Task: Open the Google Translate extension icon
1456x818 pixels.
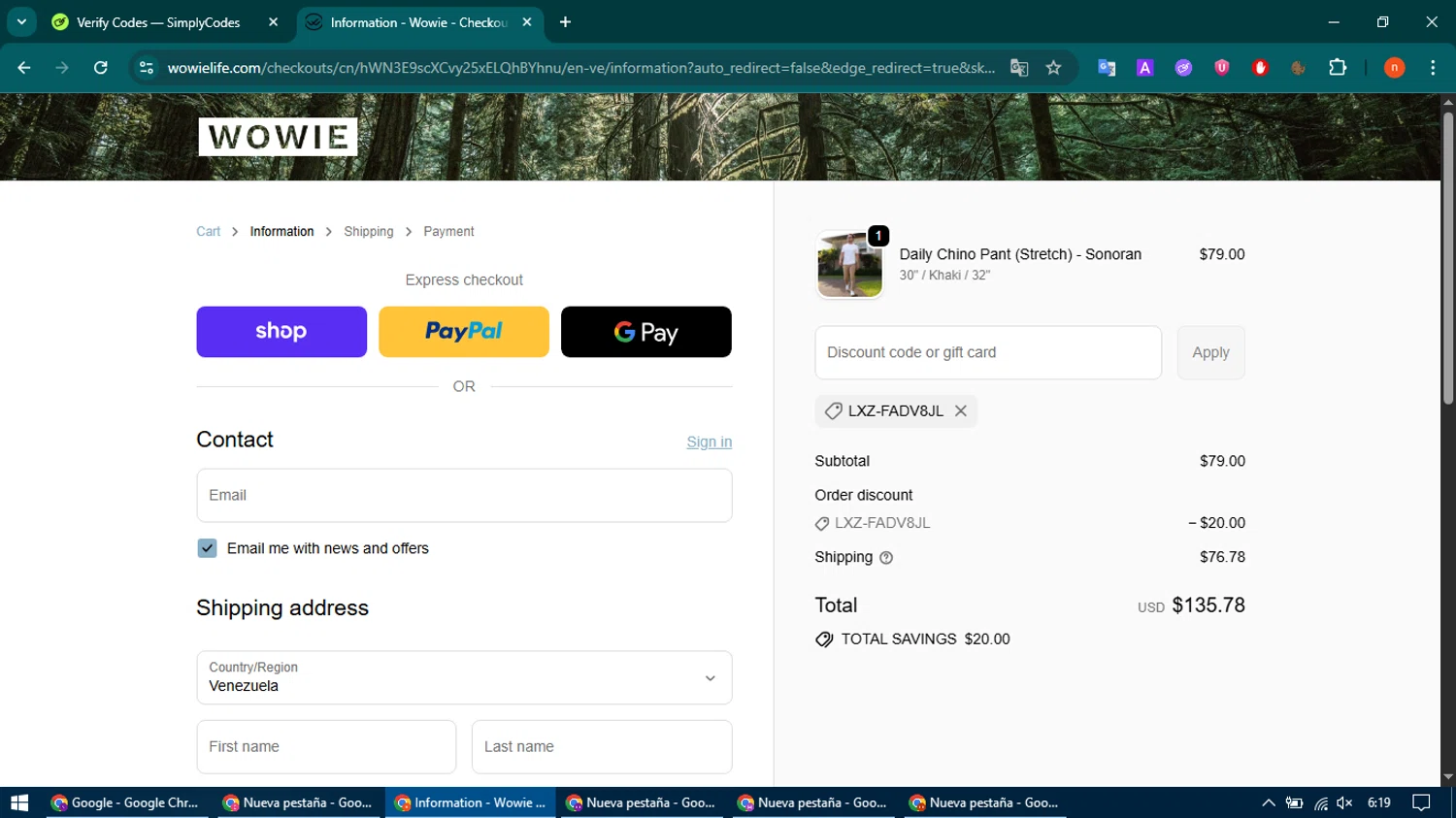Action: [x=1107, y=68]
